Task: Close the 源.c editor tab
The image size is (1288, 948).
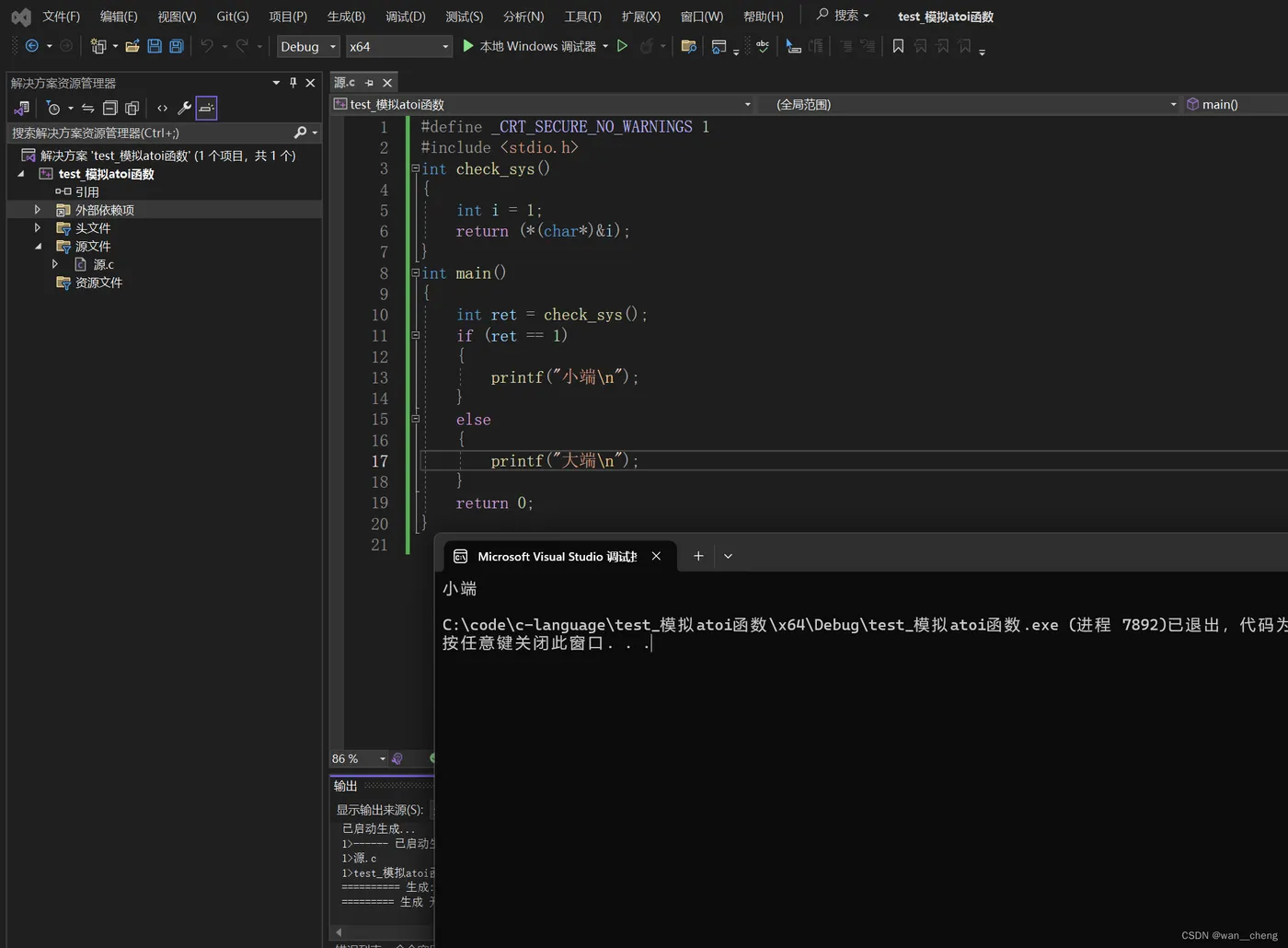Action: point(387,83)
